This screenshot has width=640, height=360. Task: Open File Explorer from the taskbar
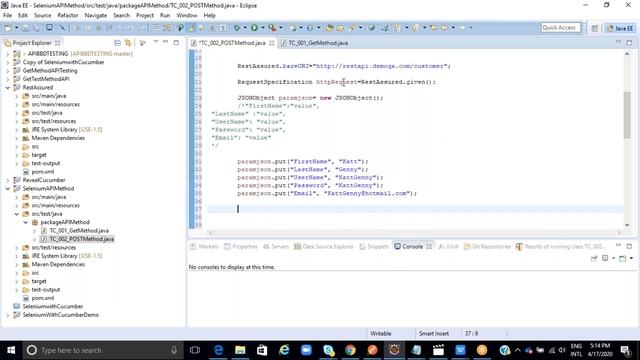coord(240,350)
